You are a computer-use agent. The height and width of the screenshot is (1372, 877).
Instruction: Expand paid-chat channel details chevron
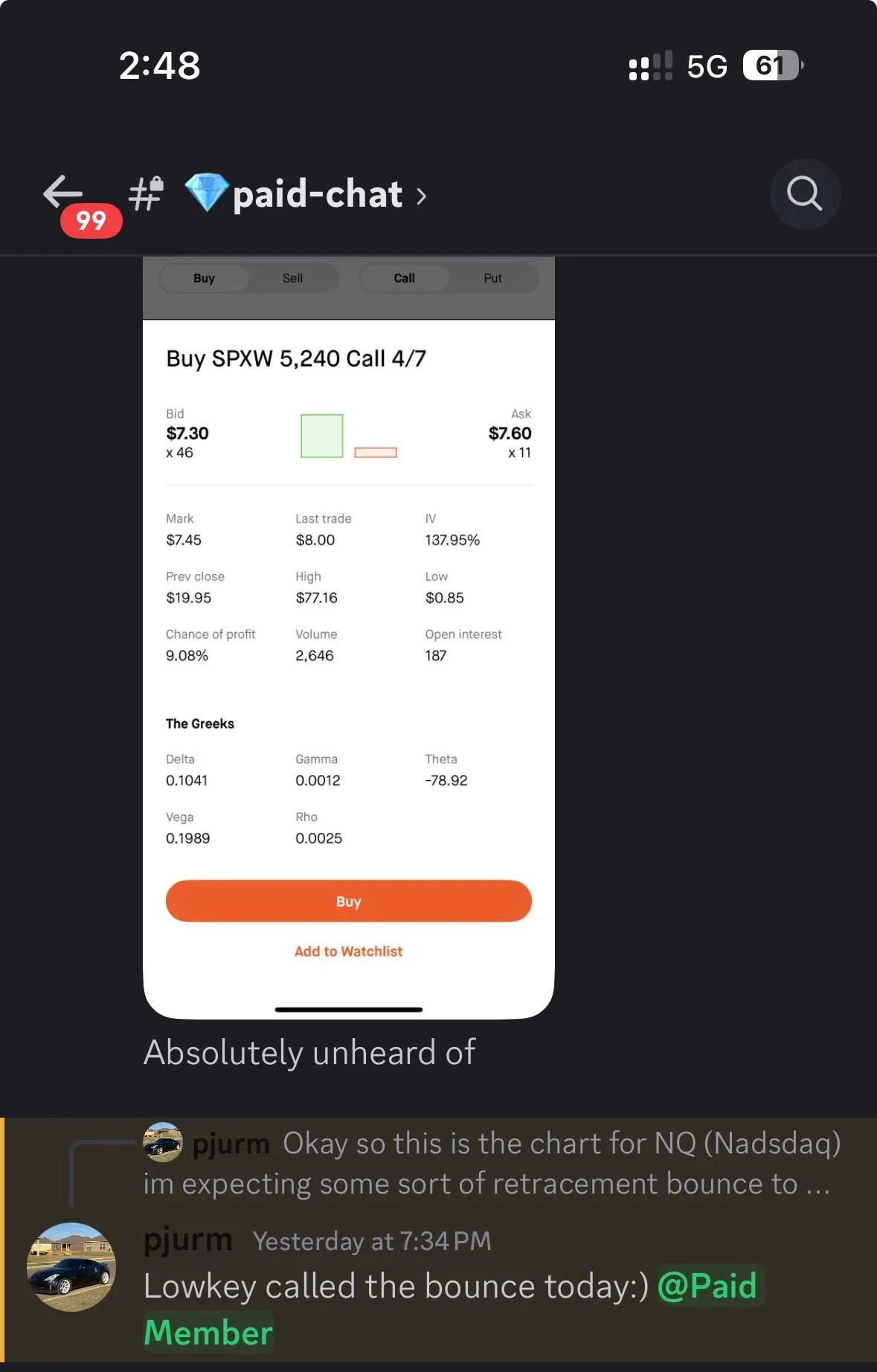tap(422, 196)
